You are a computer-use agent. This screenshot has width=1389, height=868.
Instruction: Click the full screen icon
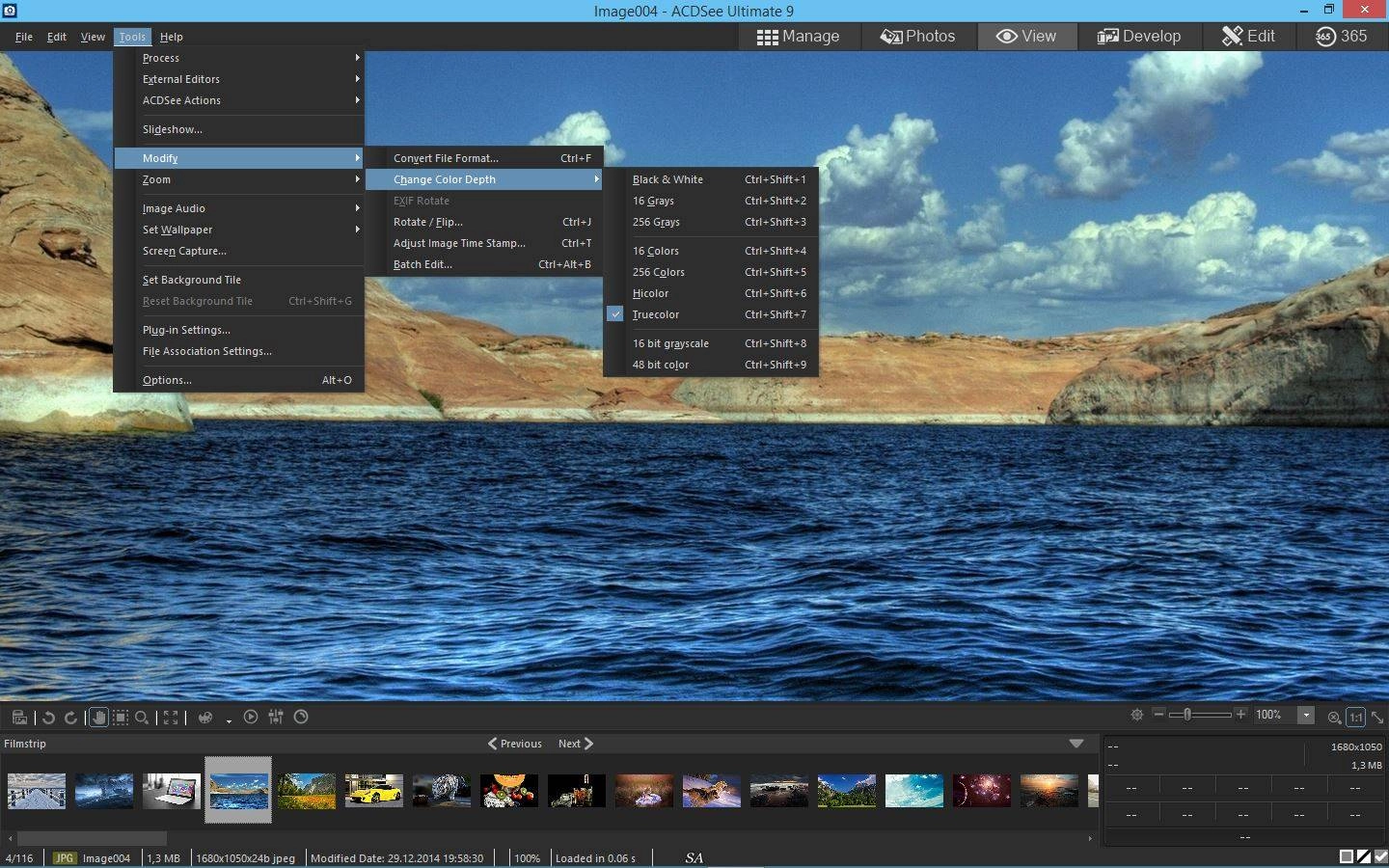pos(171,717)
